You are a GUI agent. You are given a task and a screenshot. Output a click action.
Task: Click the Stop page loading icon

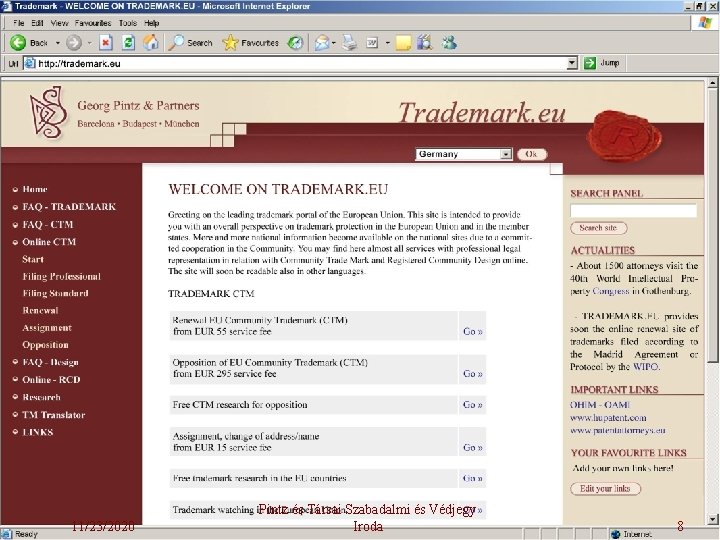pos(106,43)
